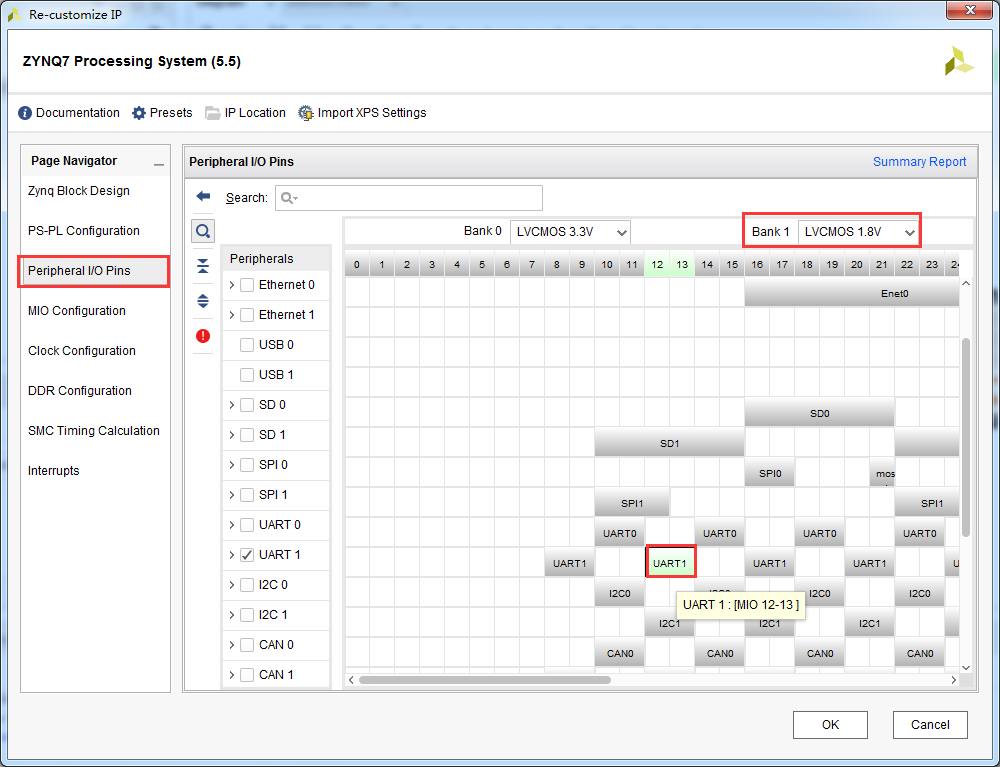Select the CAN0 block at MIO 10-11
The image size is (1000, 767).
(619, 653)
